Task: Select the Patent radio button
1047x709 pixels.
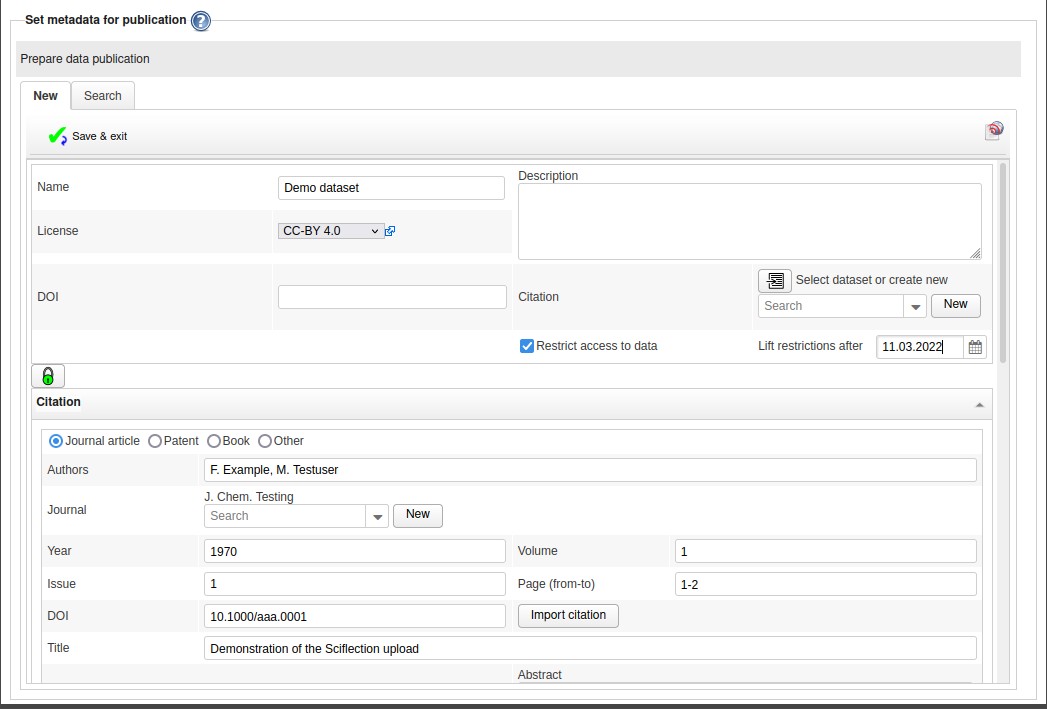Action: pyautogui.click(x=155, y=441)
